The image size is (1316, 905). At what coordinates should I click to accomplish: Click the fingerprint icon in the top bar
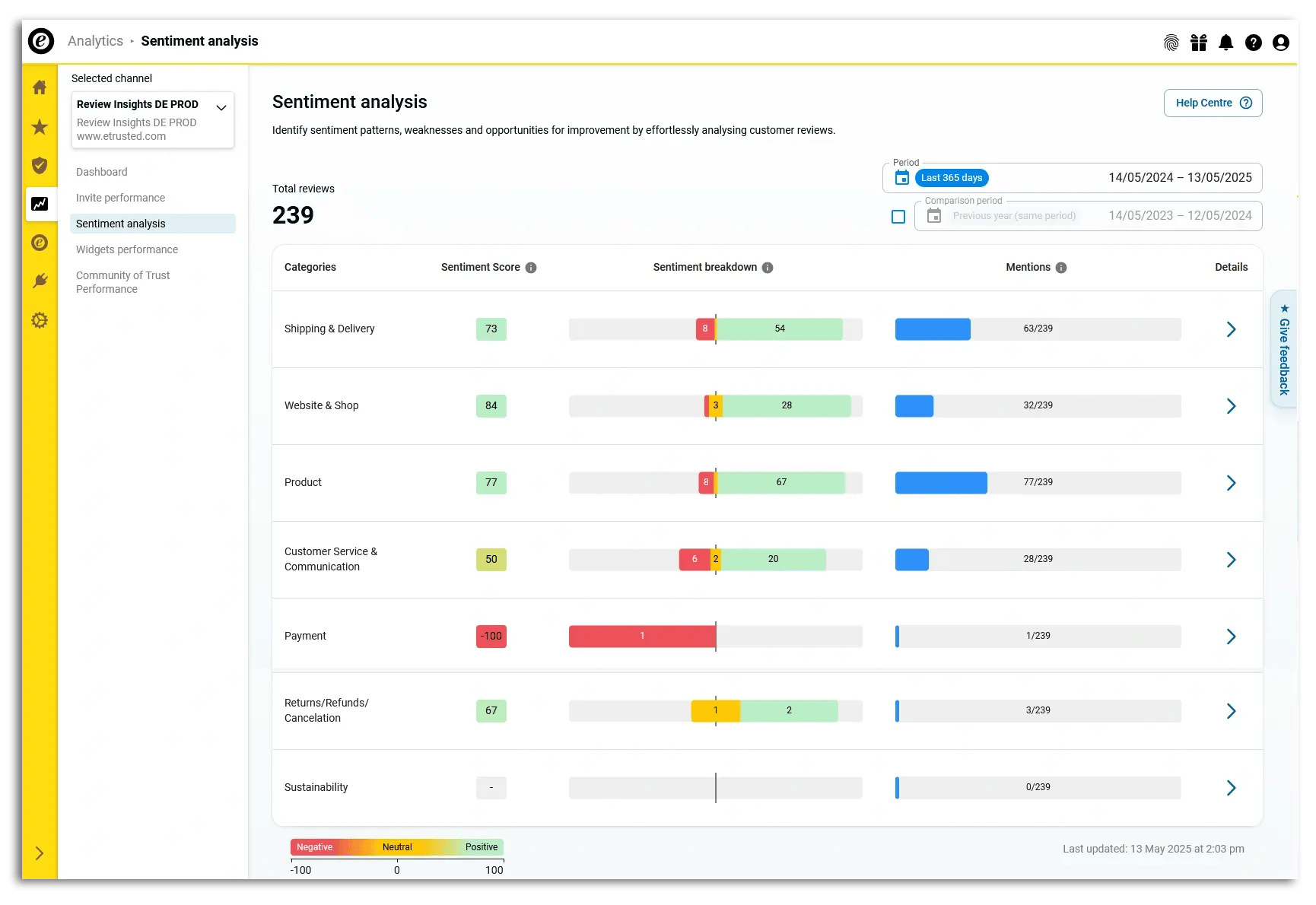pyautogui.click(x=1171, y=43)
